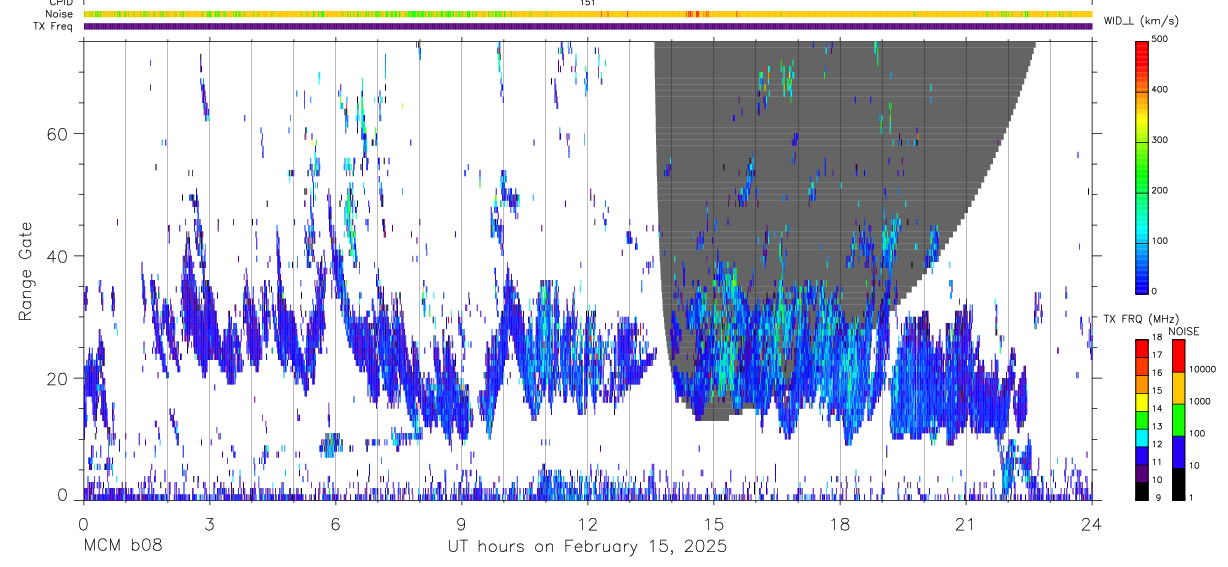This screenshot has width=1228, height=567.
Task: Click the '12' tick on the UT hours axis
Action: click(587, 524)
